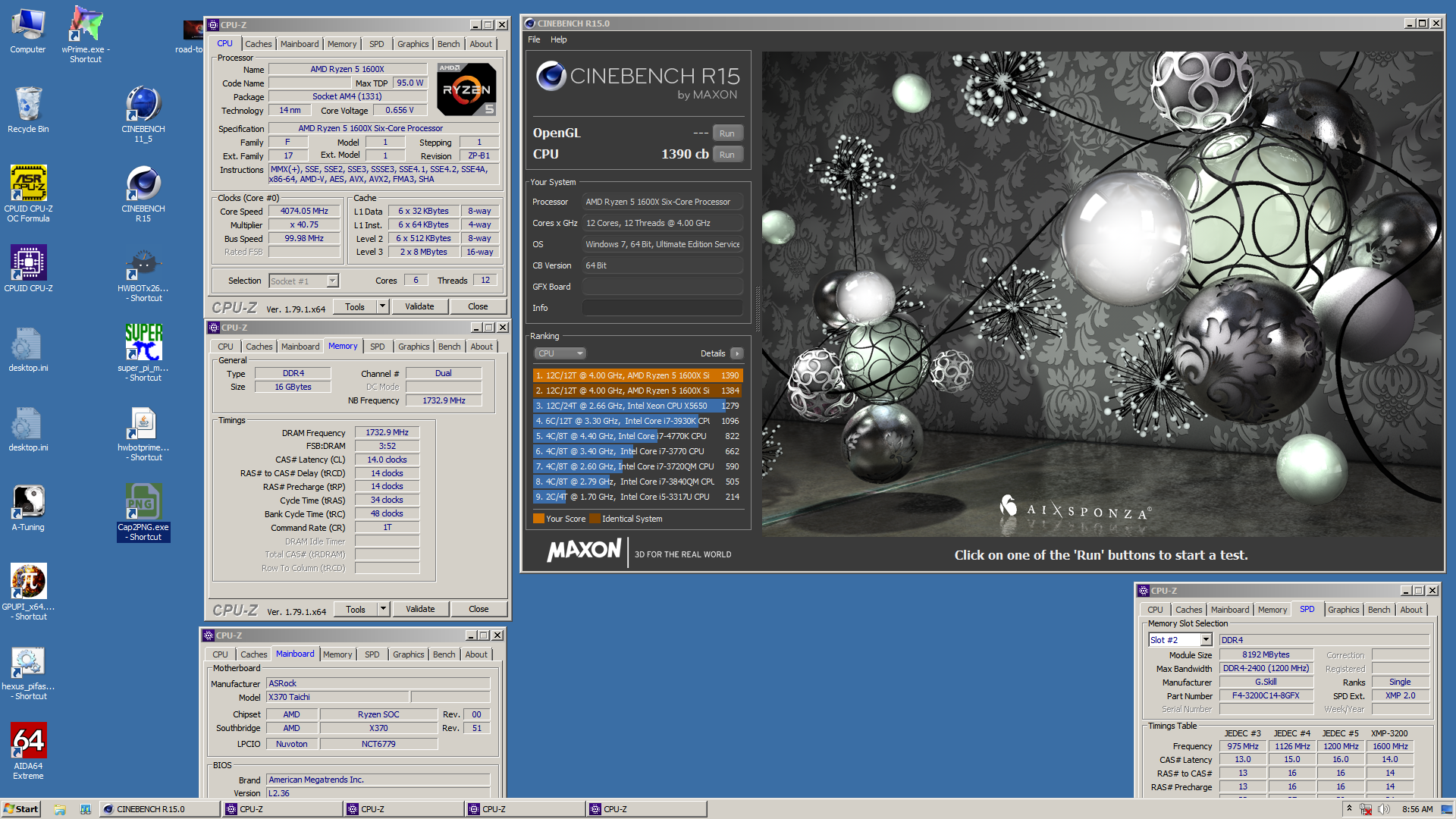Run the OpenGL test in Cinebench
This screenshot has width=1456, height=819.
[726, 133]
